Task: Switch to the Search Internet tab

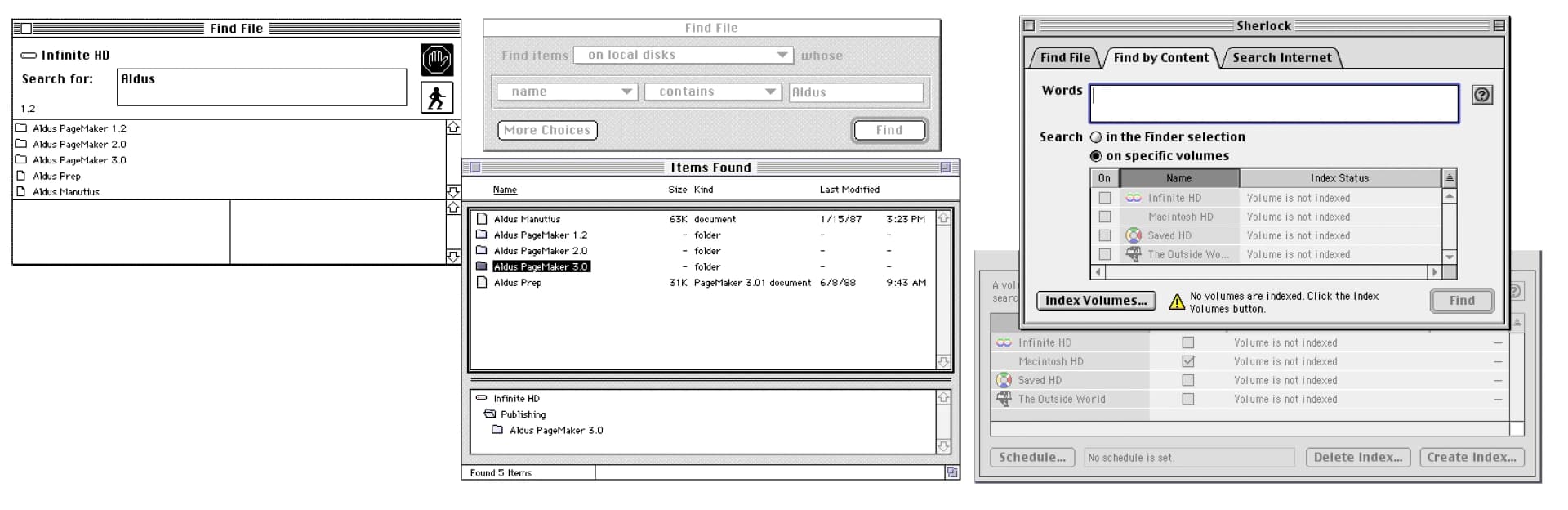Action: pyautogui.click(x=1281, y=57)
